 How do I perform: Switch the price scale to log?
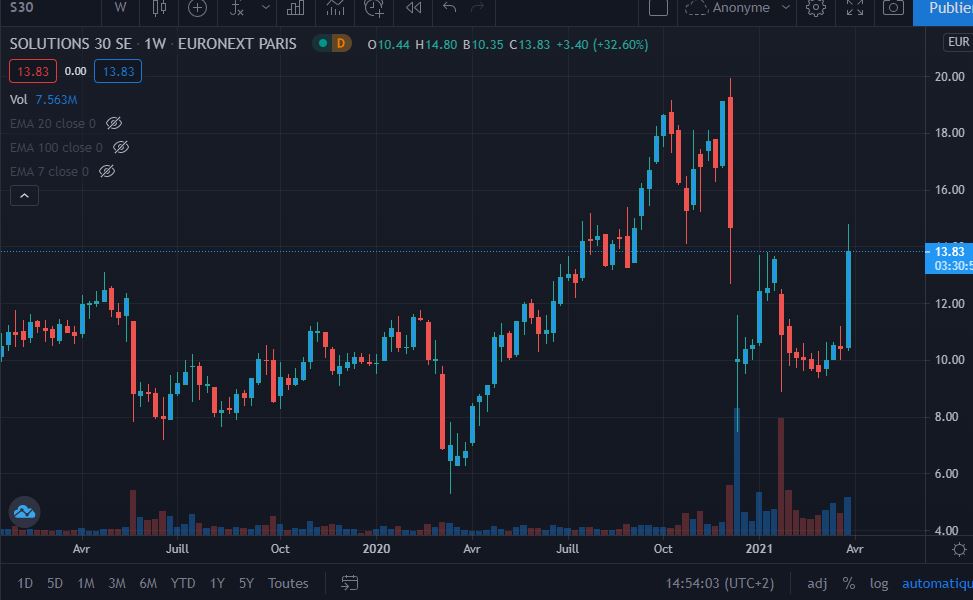(879, 583)
